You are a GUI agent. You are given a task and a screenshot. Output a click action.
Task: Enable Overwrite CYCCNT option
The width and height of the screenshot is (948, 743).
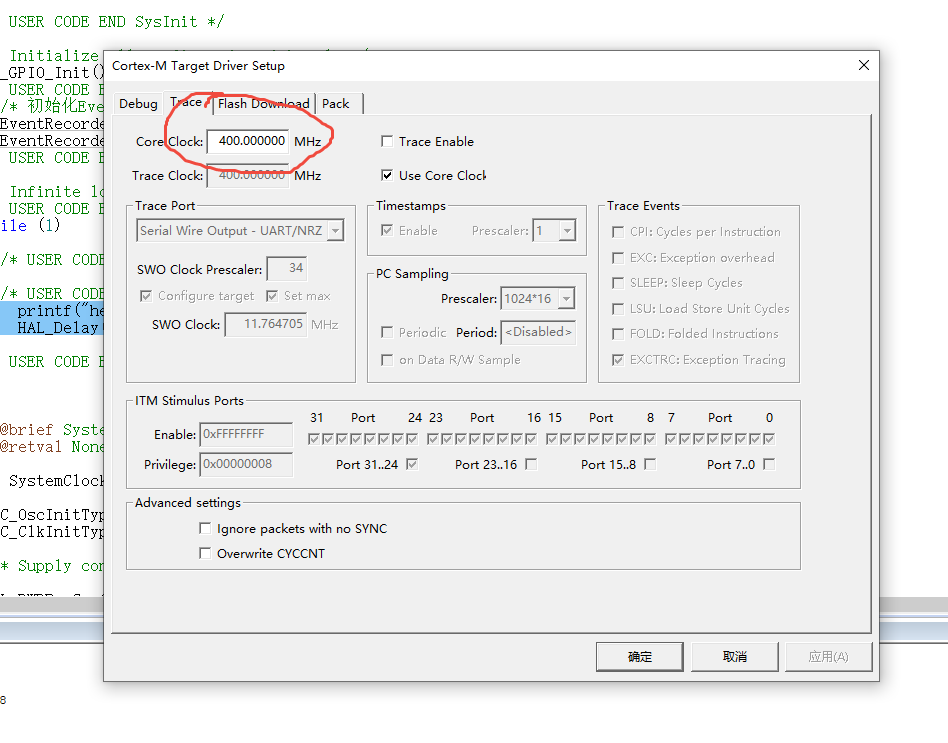coord(205,553)
